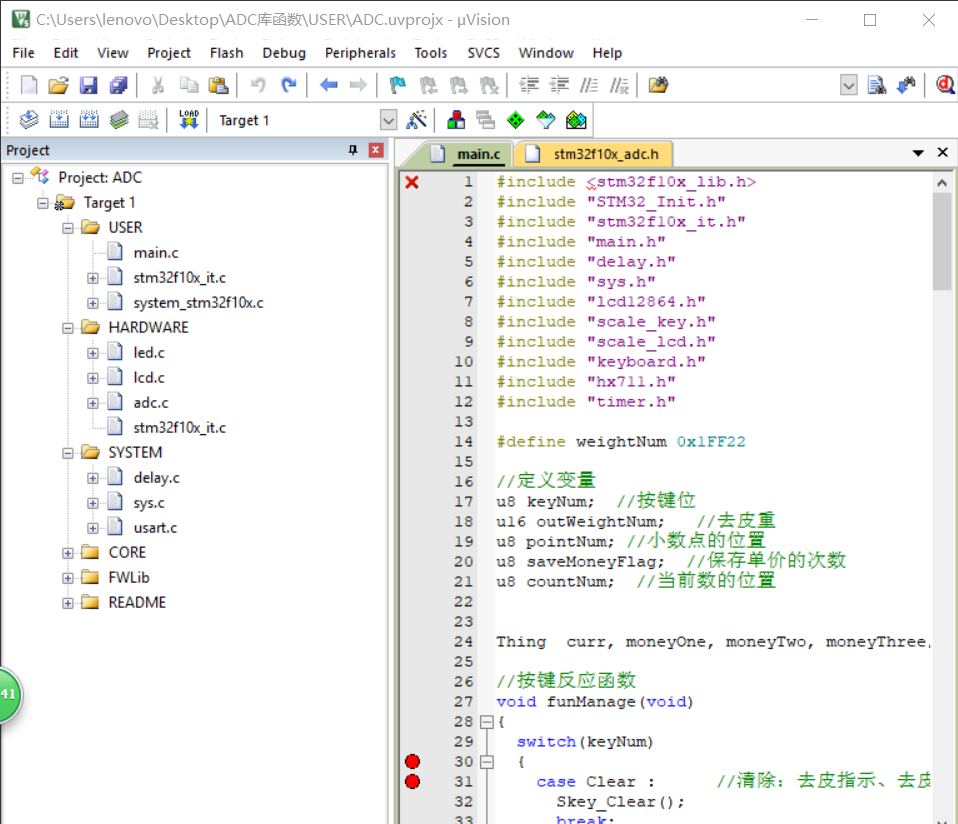Cut the selection with the scissors icon
This screenshot has height=824, width=958.
tap(158, 85)
